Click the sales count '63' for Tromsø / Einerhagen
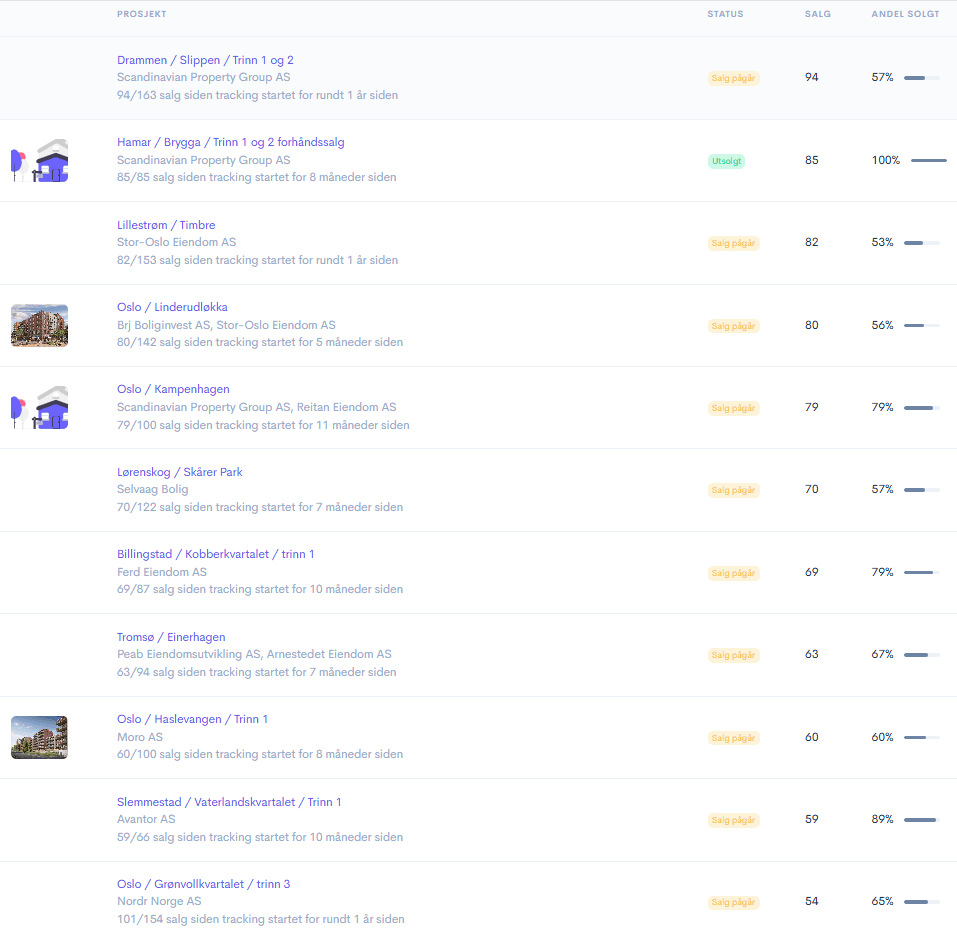 point(812,654)
